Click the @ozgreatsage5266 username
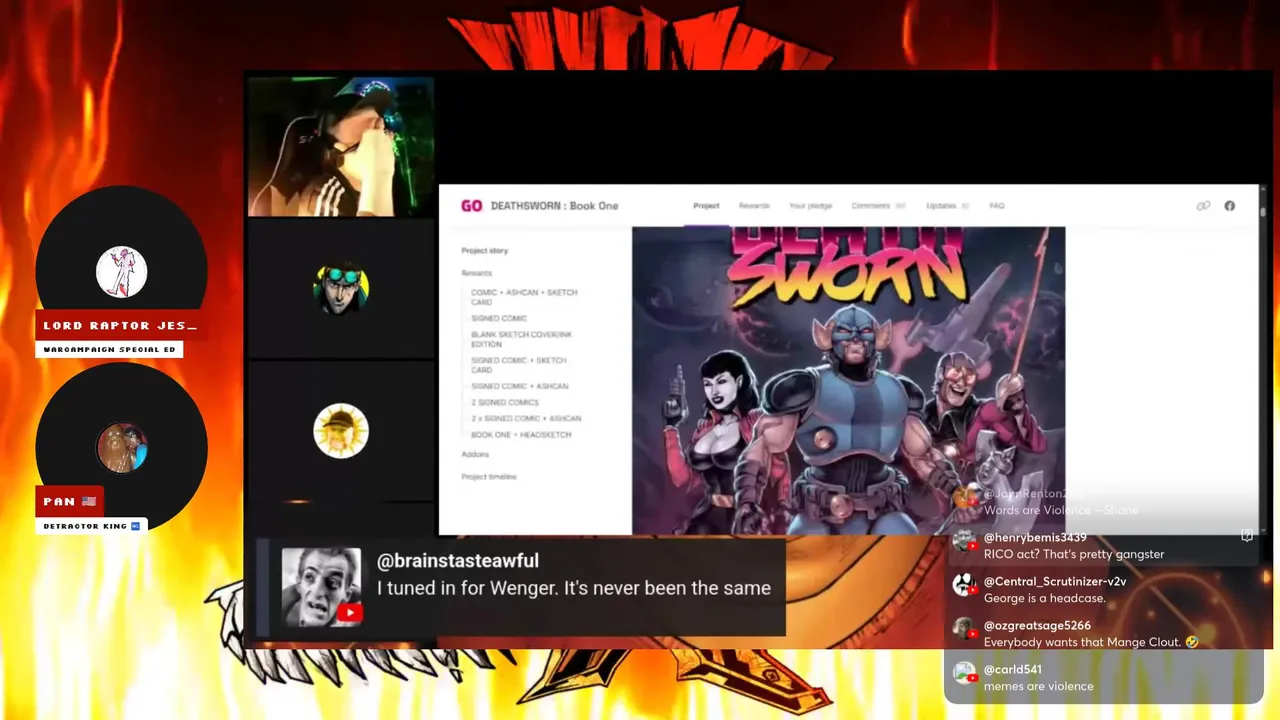1280x720 pixels. tap(1037, 626)
